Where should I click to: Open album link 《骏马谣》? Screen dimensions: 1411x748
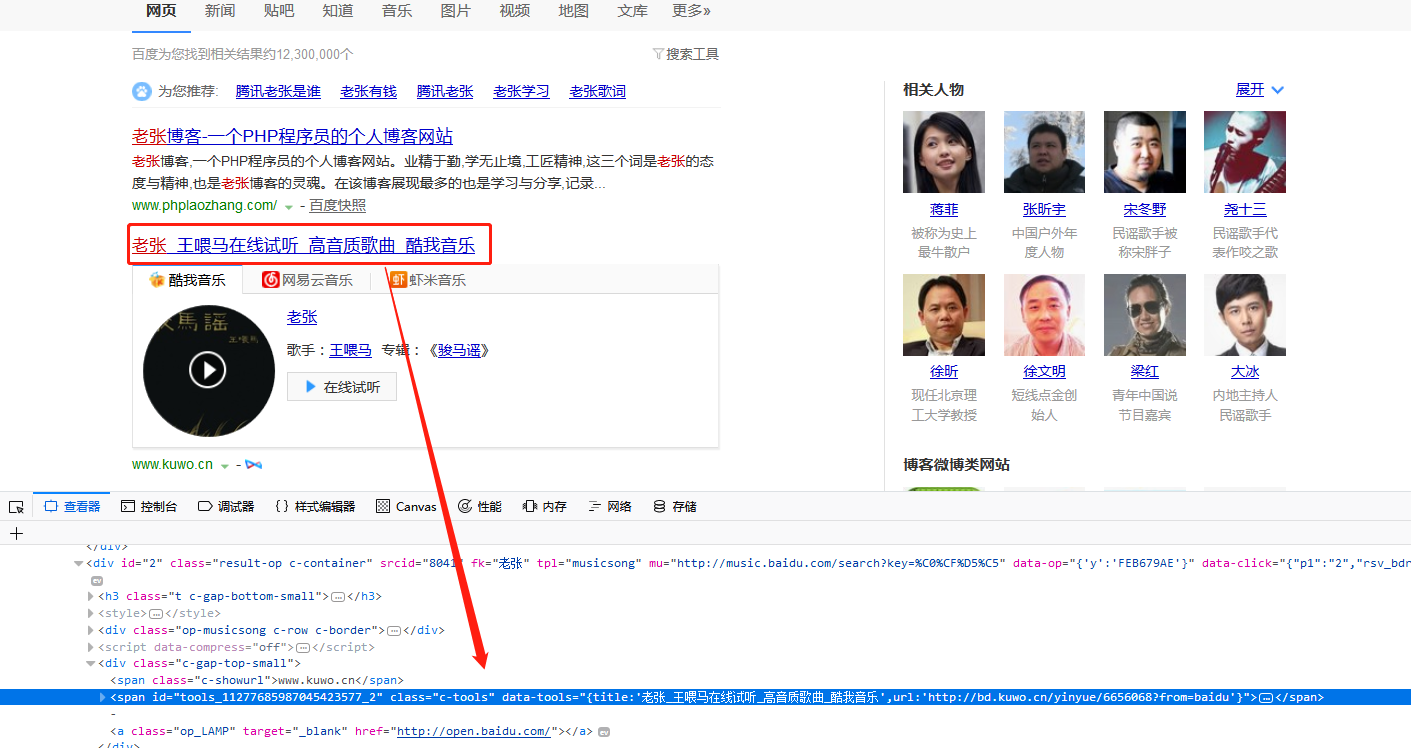point(458,350)
